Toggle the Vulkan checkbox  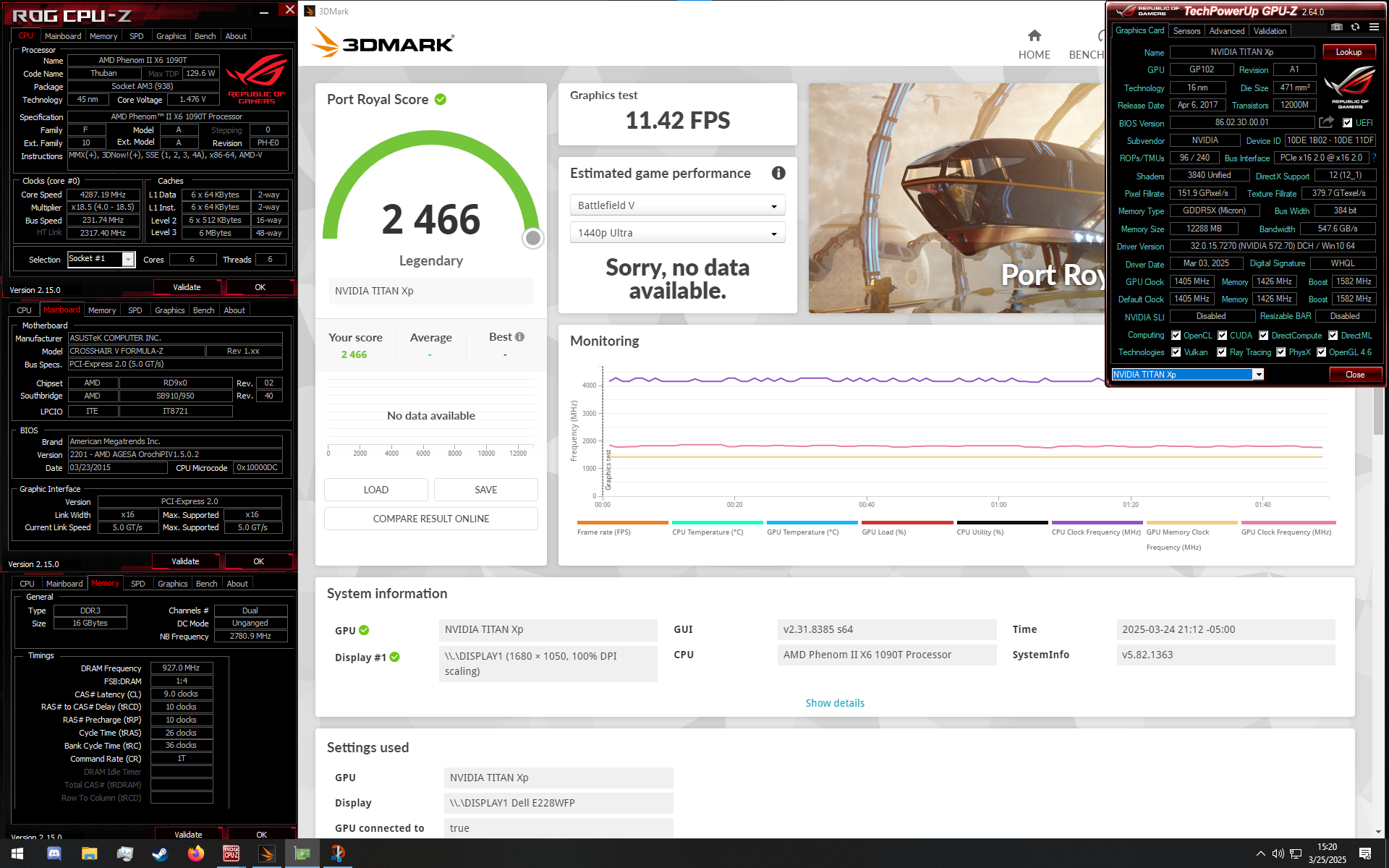[x=1176, y=352]
